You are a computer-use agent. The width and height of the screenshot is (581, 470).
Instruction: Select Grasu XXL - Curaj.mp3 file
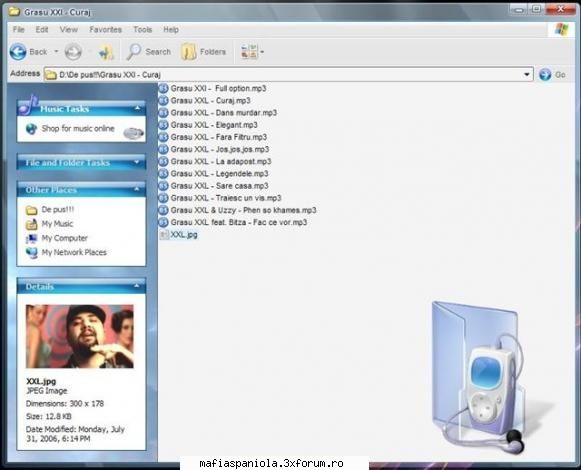210,100
